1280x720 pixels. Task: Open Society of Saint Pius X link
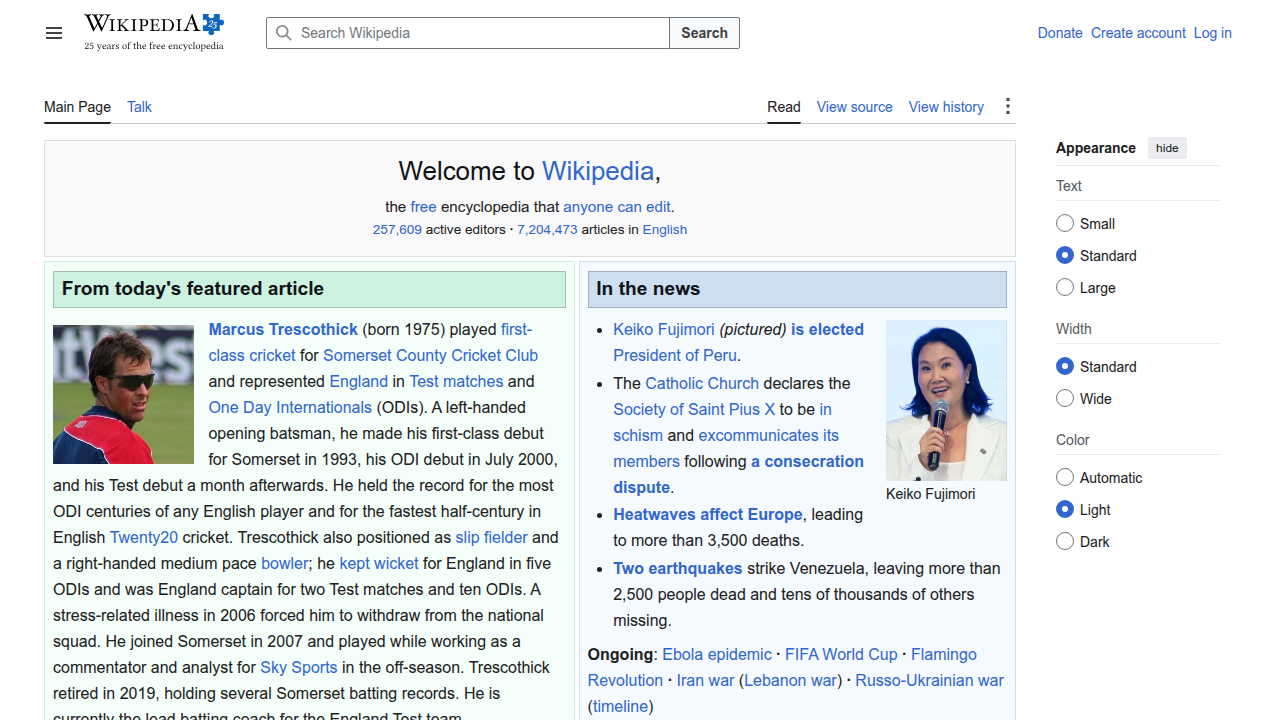694,409
